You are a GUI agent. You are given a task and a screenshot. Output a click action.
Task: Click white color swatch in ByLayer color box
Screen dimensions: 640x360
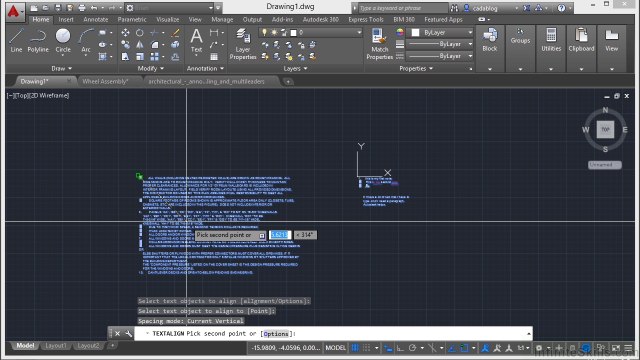point(416,32)
